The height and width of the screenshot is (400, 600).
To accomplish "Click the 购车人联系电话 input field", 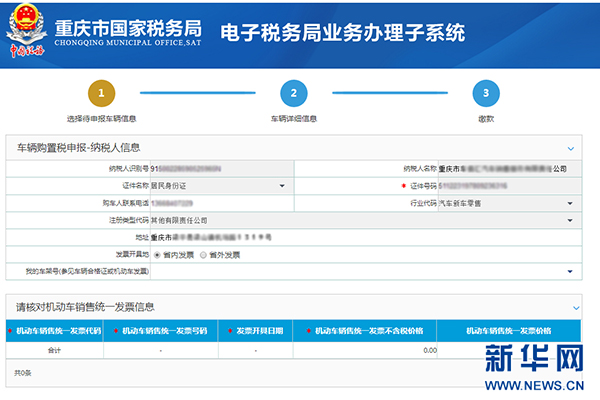I will click(222, 203).
